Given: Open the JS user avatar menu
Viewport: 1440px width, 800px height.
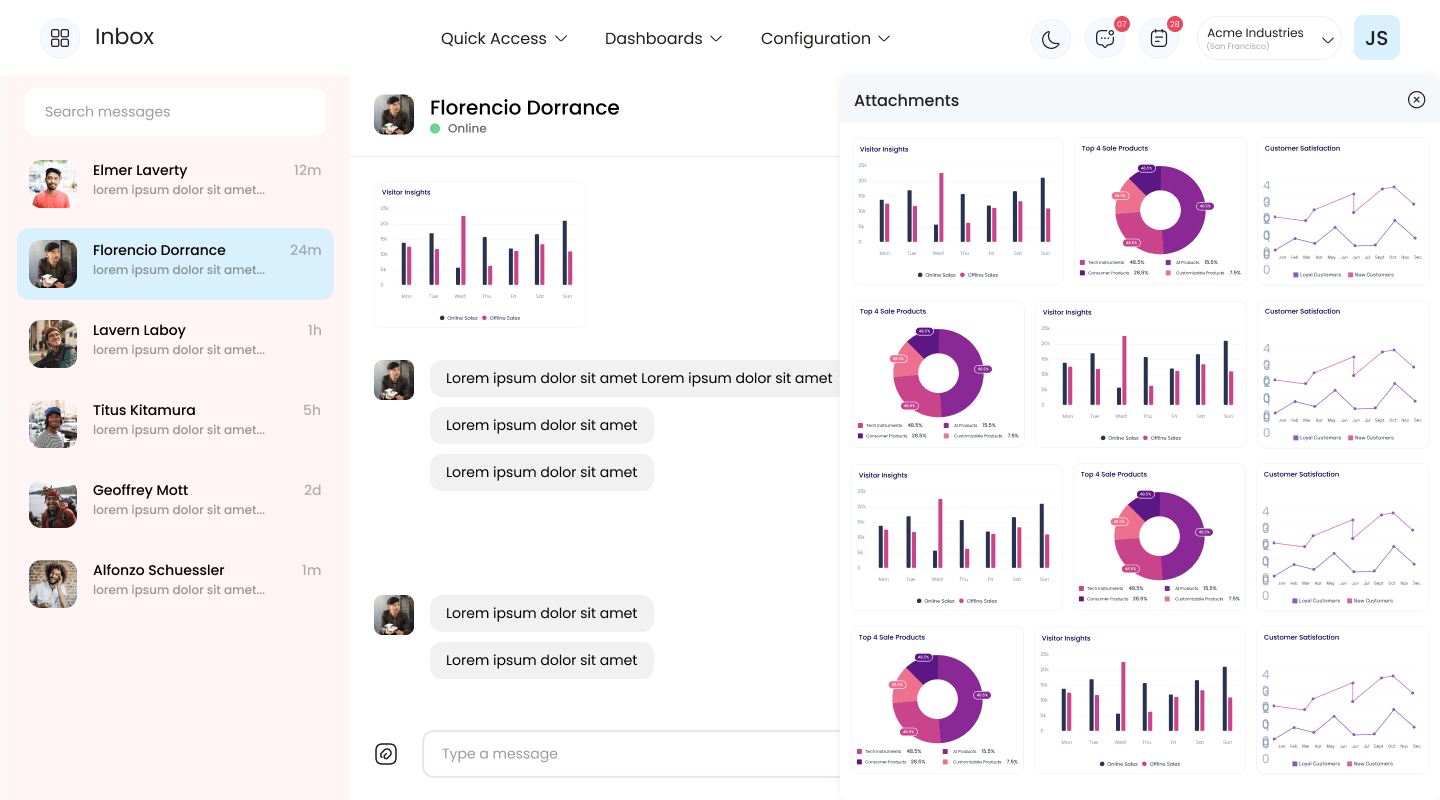Looking at the screenshot, I should click(1377, 38).
